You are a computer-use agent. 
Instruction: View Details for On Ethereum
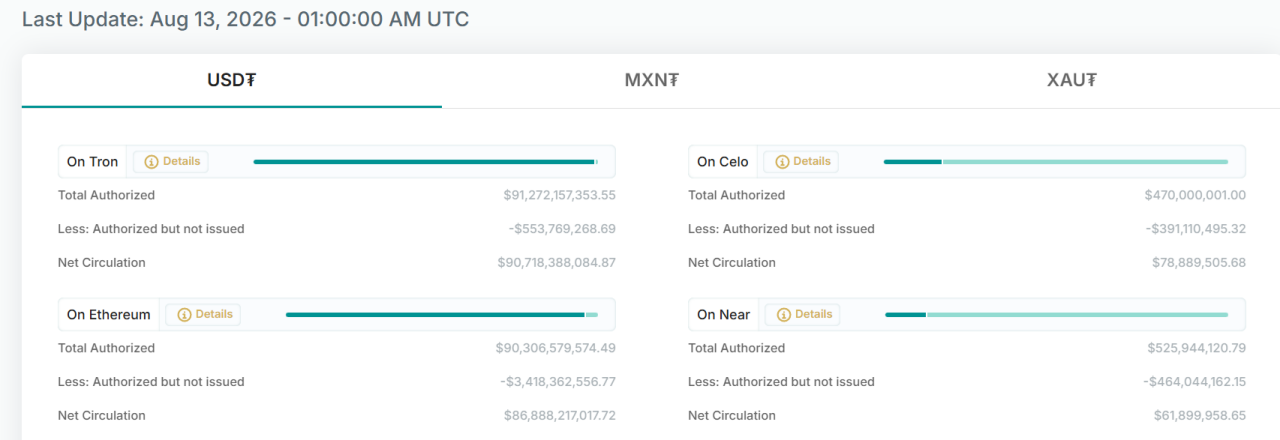[203, 315]
